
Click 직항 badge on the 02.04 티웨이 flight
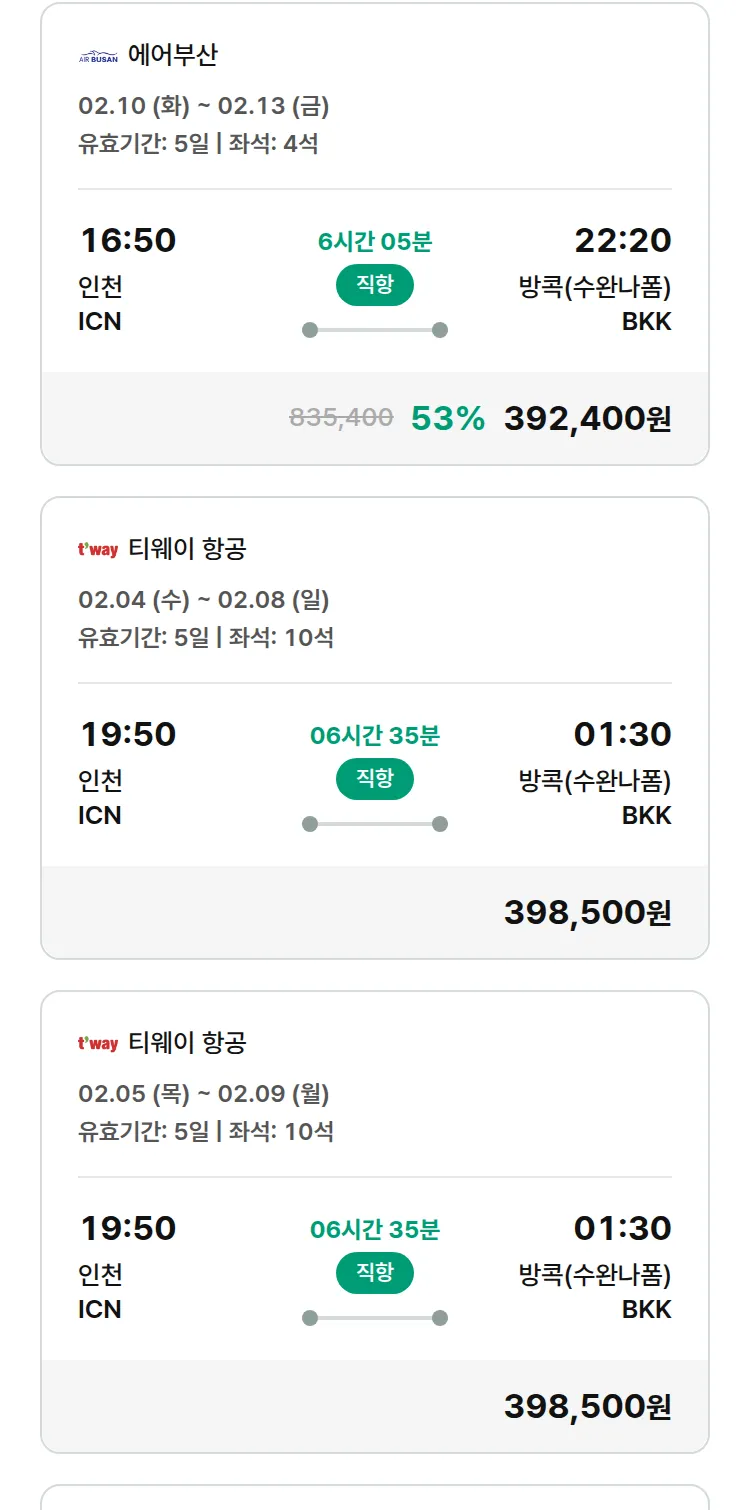pyautogui.click(x=374, y=779)
